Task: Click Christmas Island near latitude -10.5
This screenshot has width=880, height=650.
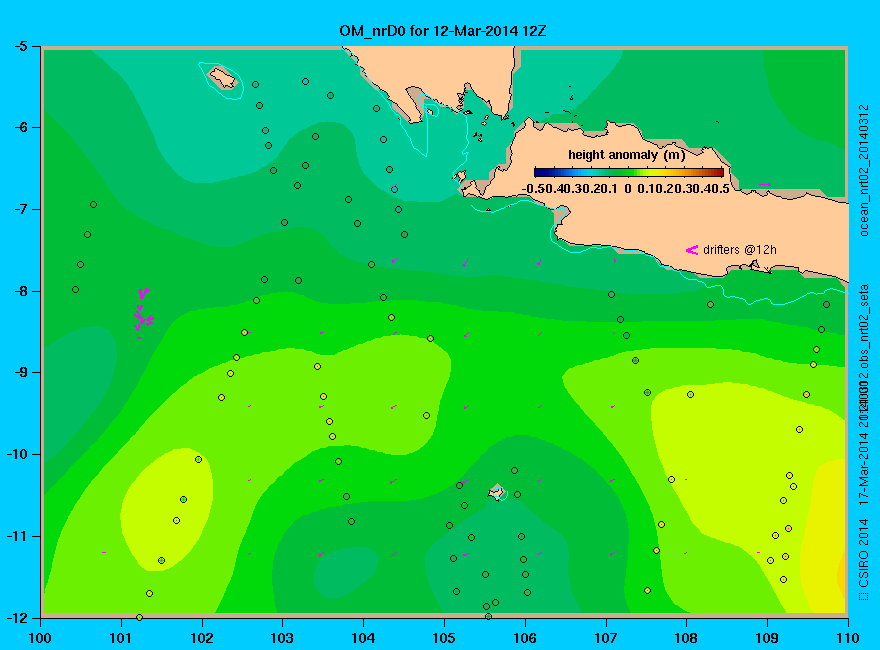Action: tap(496, 493)
